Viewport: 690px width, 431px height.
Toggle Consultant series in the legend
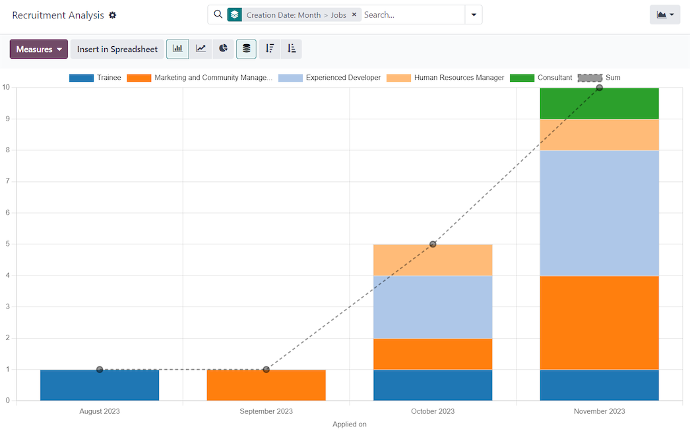tap(555, 77)
